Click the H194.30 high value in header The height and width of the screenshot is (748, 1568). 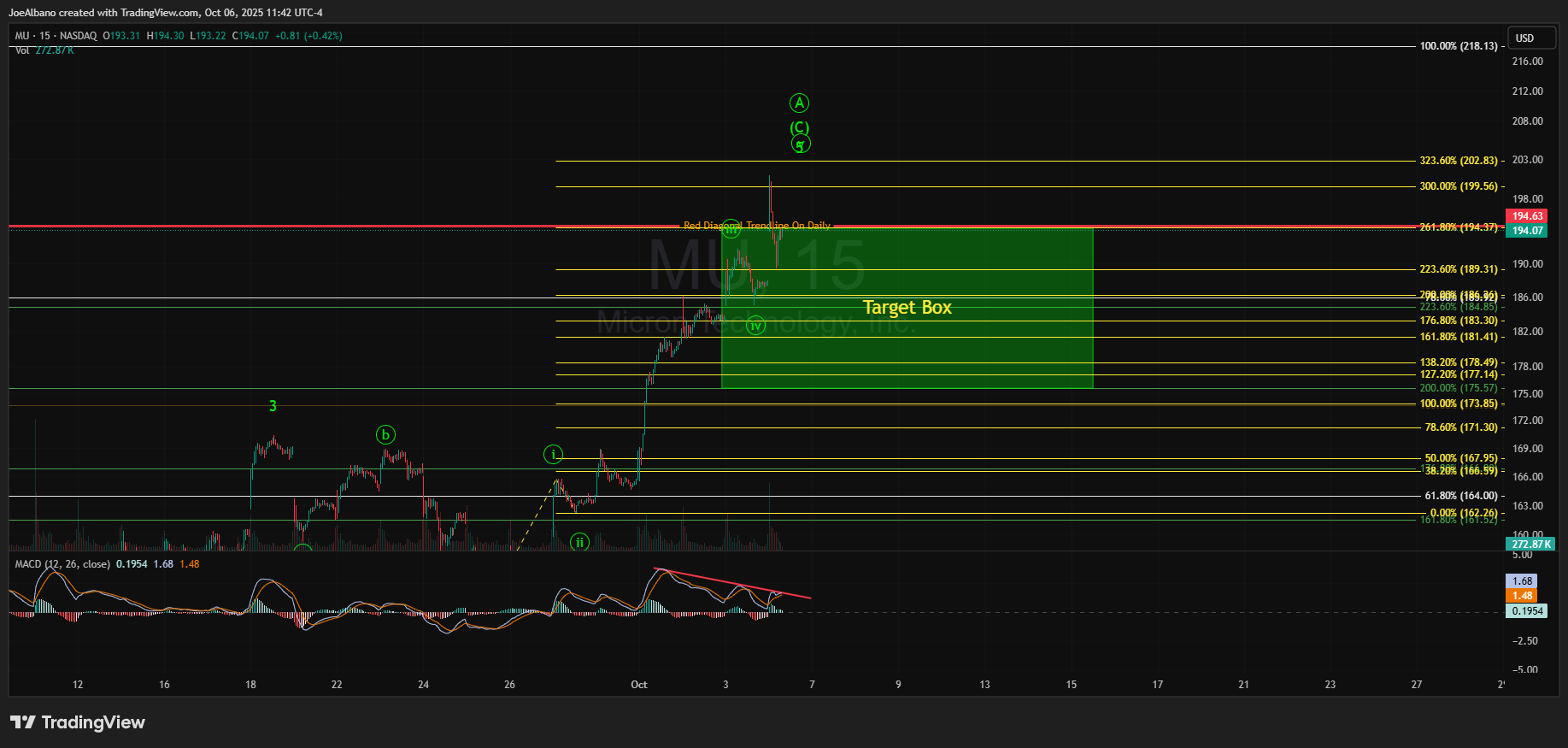pyautogui.click(x=165, y=36)
